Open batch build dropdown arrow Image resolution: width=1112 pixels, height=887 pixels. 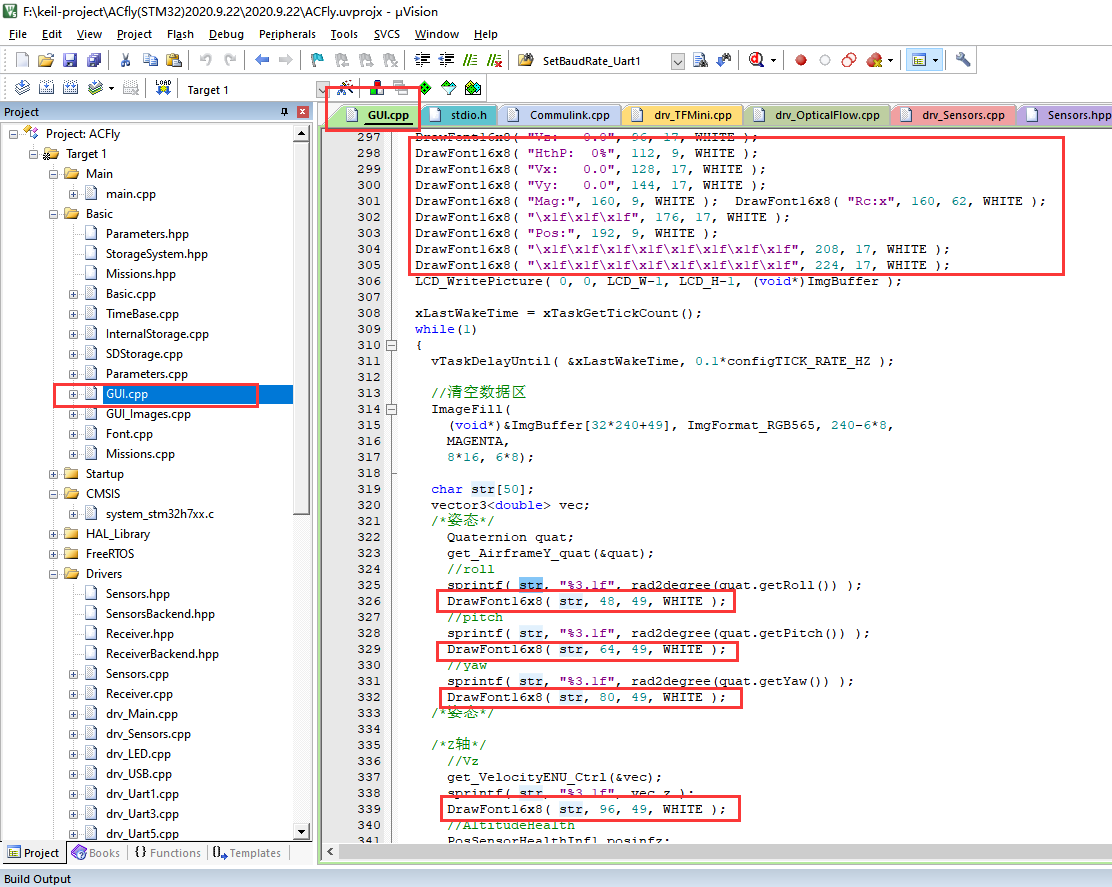click(x=111, y=88)
